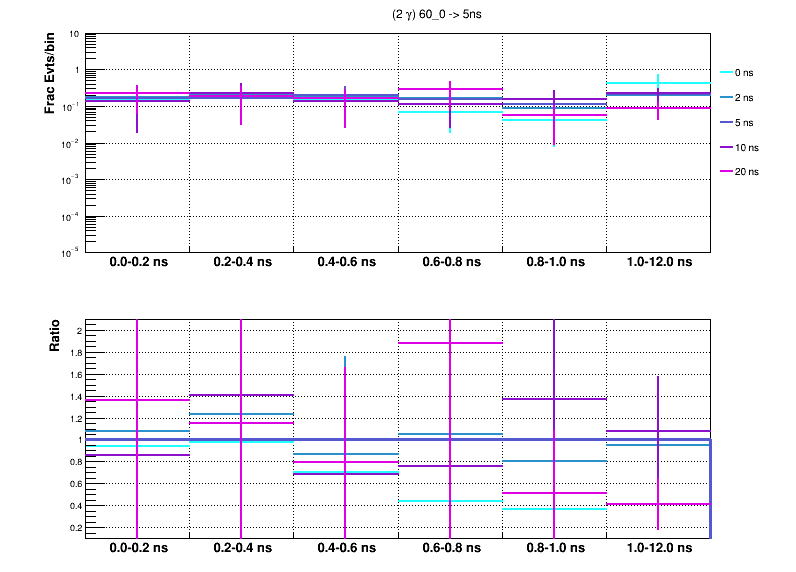Click '1.0-12.0 ns' label on top plot
The width and height of the screenshot is (796, 572).
(x=658, y=263)
